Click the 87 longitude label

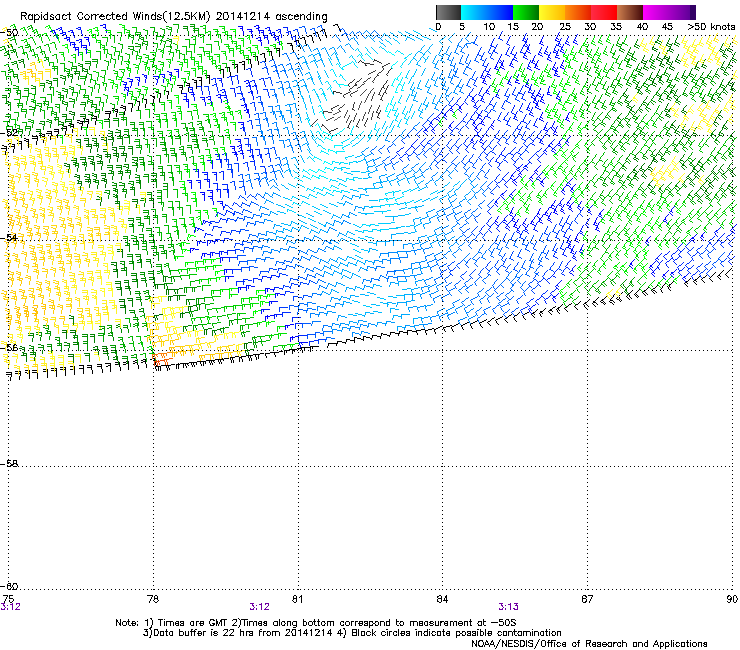(x=587, y=599)
